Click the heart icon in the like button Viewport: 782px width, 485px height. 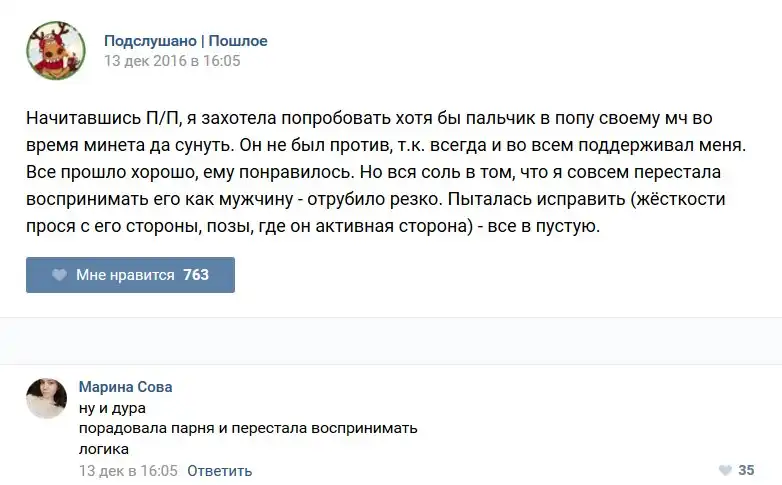(x=60, y=275)
